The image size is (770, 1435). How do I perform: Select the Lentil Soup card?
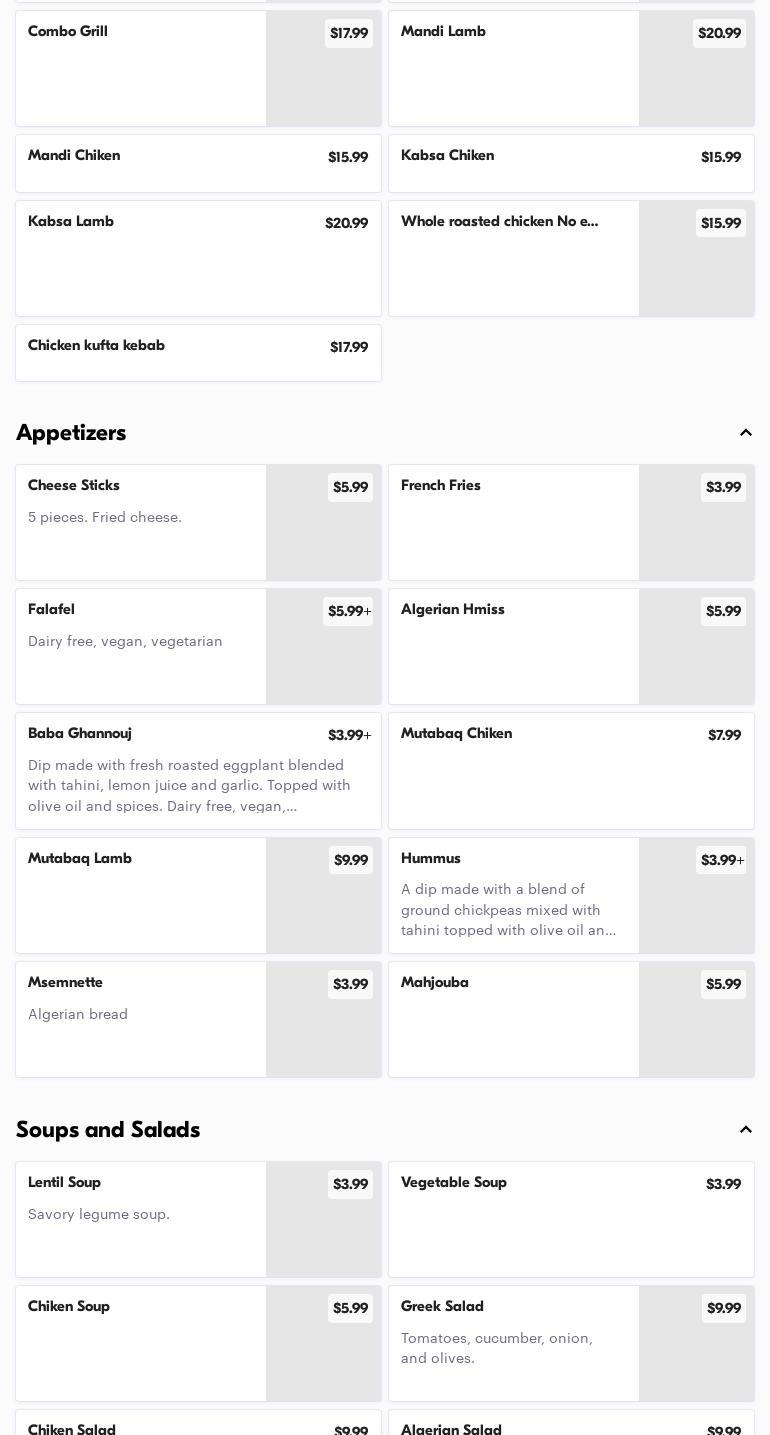coord(141,1219)
